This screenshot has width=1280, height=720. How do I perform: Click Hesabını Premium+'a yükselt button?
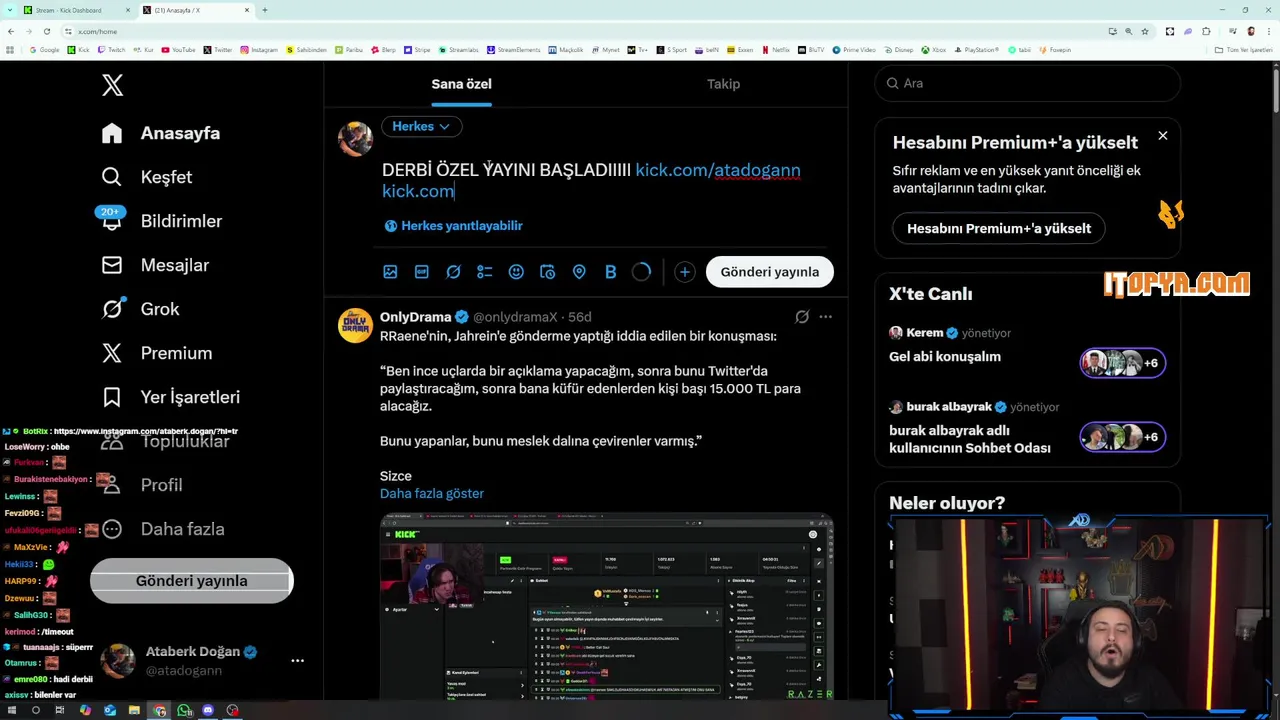pyautogui.click(x=999, y=228)
